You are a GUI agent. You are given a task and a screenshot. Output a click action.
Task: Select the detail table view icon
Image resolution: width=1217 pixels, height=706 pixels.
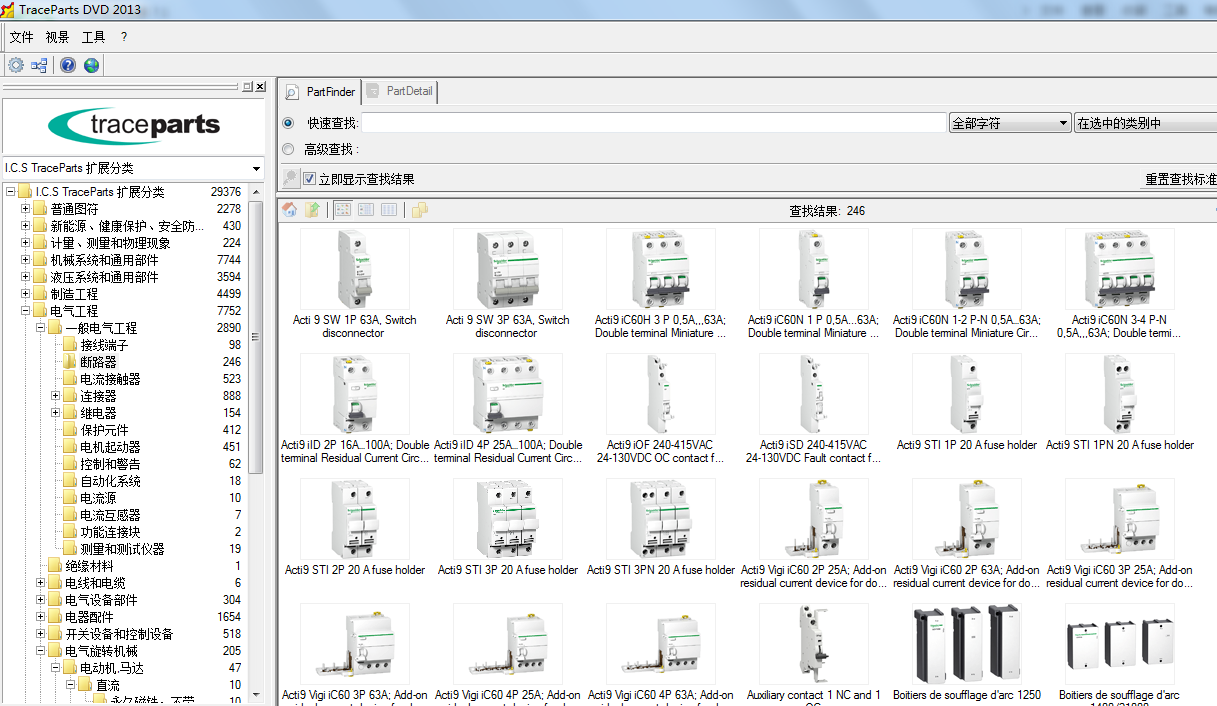pyautogui.click(x=389, y=209)
